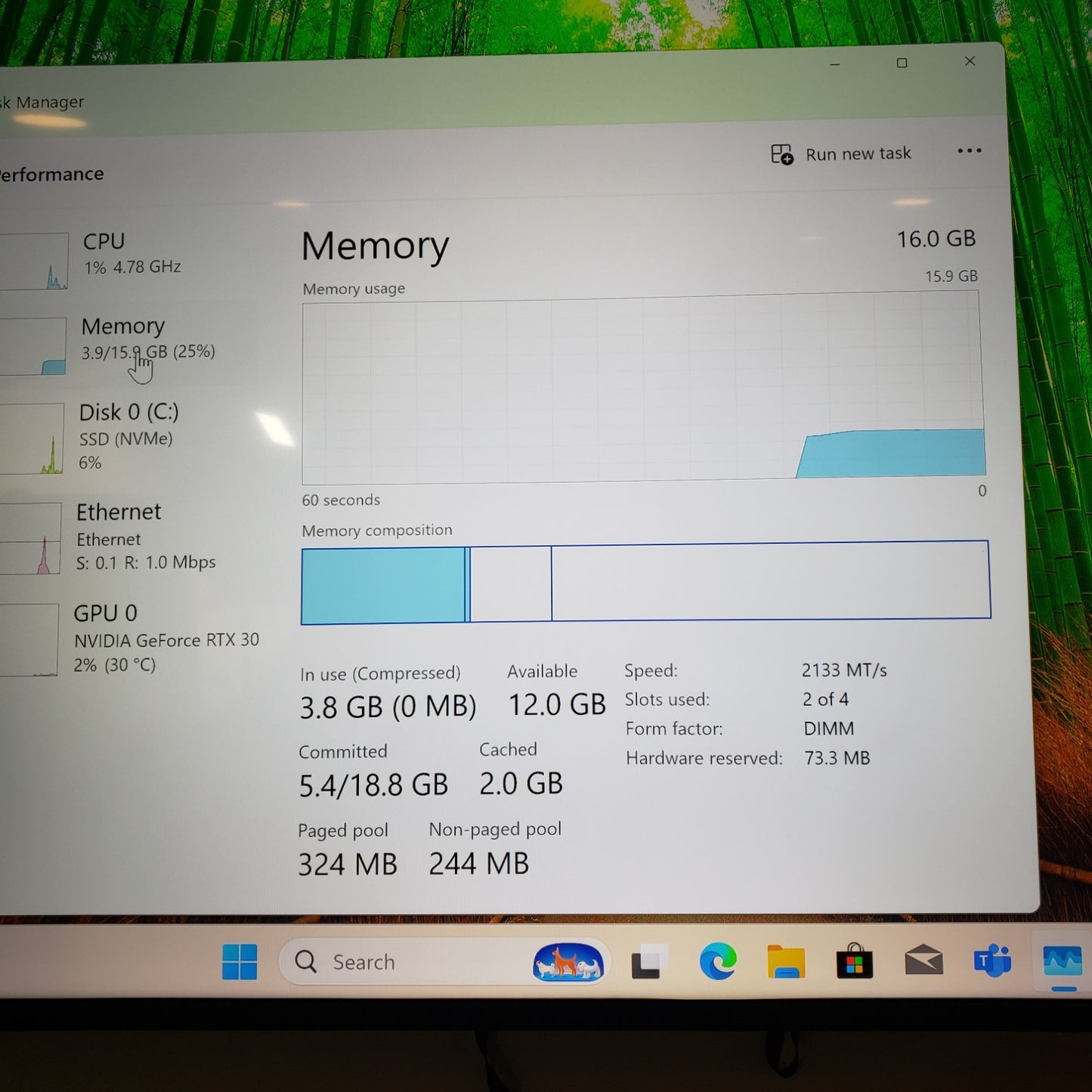Image resolution: width=1092 pixels, height=1092 pixels.
Task: Open the three-dot more options menu
Action: point(969,151)
